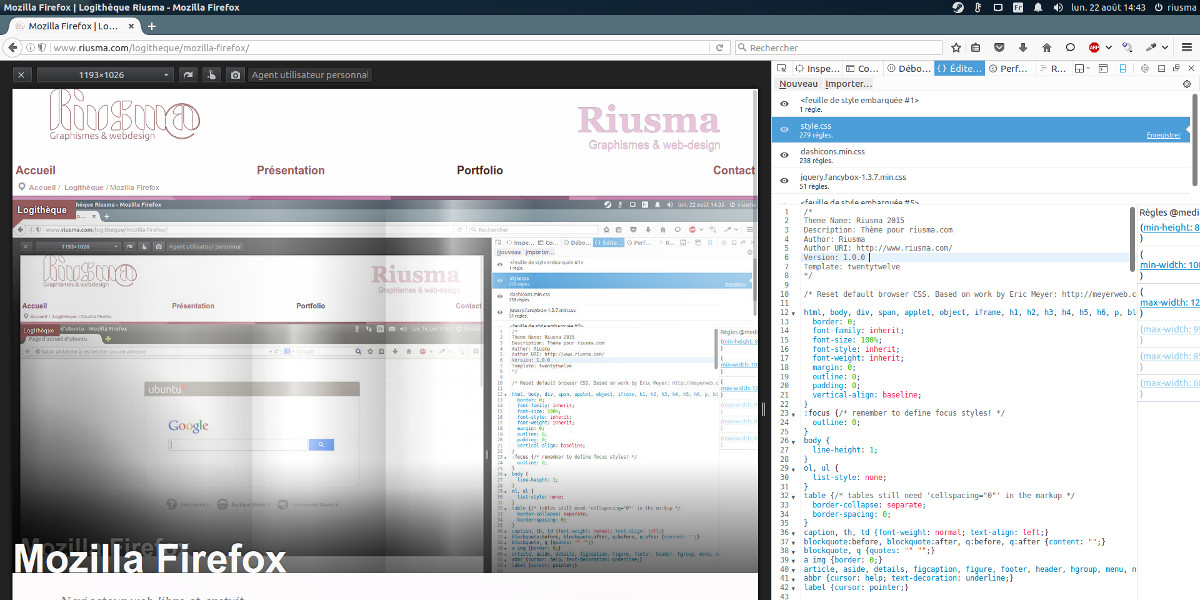Toggle visibility of feuille de style embarquée #1
Image resolution: width=1200 pixels, height=600 pixels.
(784, 104)
